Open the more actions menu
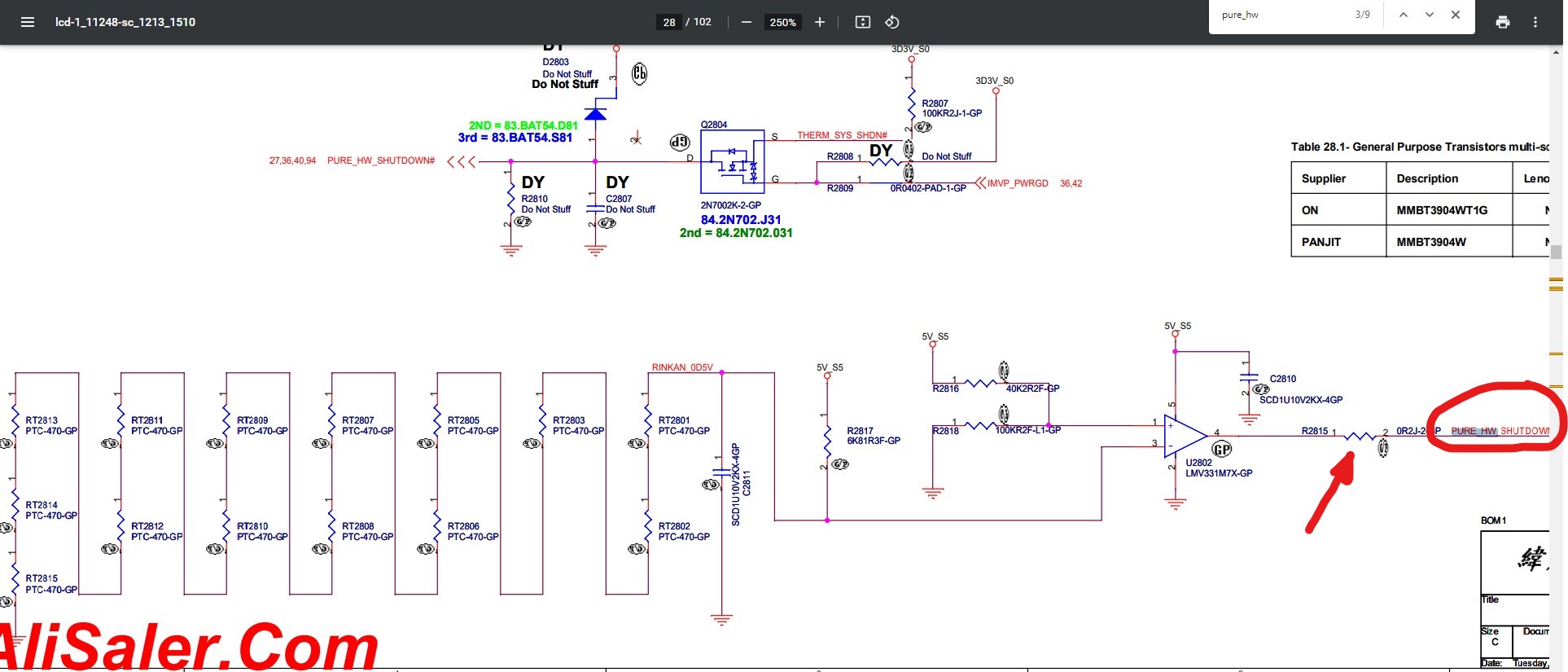This screenshot has height=672, width=1568. [1535, 22]
